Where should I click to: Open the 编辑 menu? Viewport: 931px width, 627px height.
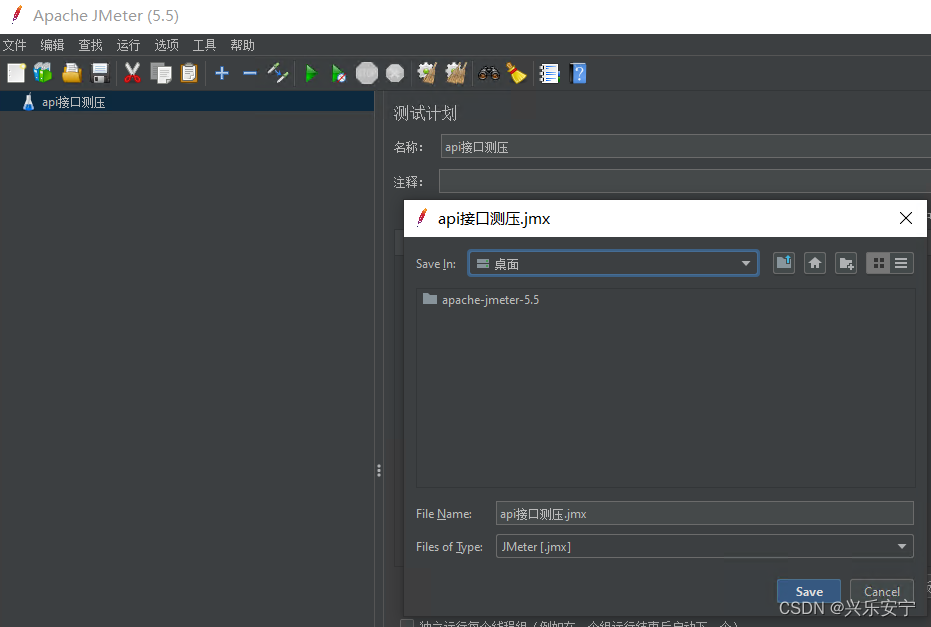tap(52, 45)
